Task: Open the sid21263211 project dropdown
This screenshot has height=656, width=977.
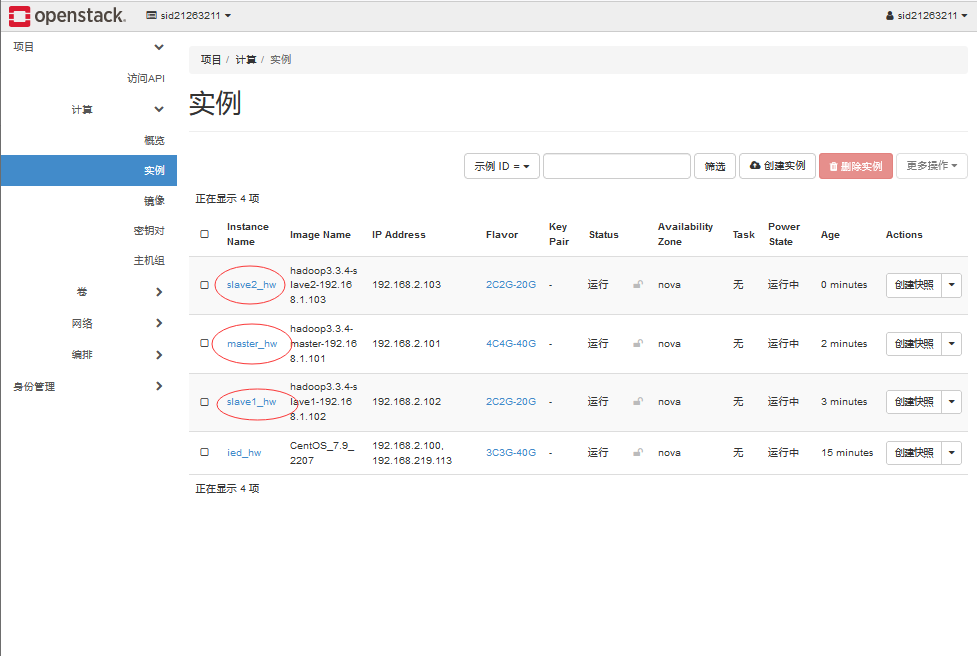Action: 189,16
